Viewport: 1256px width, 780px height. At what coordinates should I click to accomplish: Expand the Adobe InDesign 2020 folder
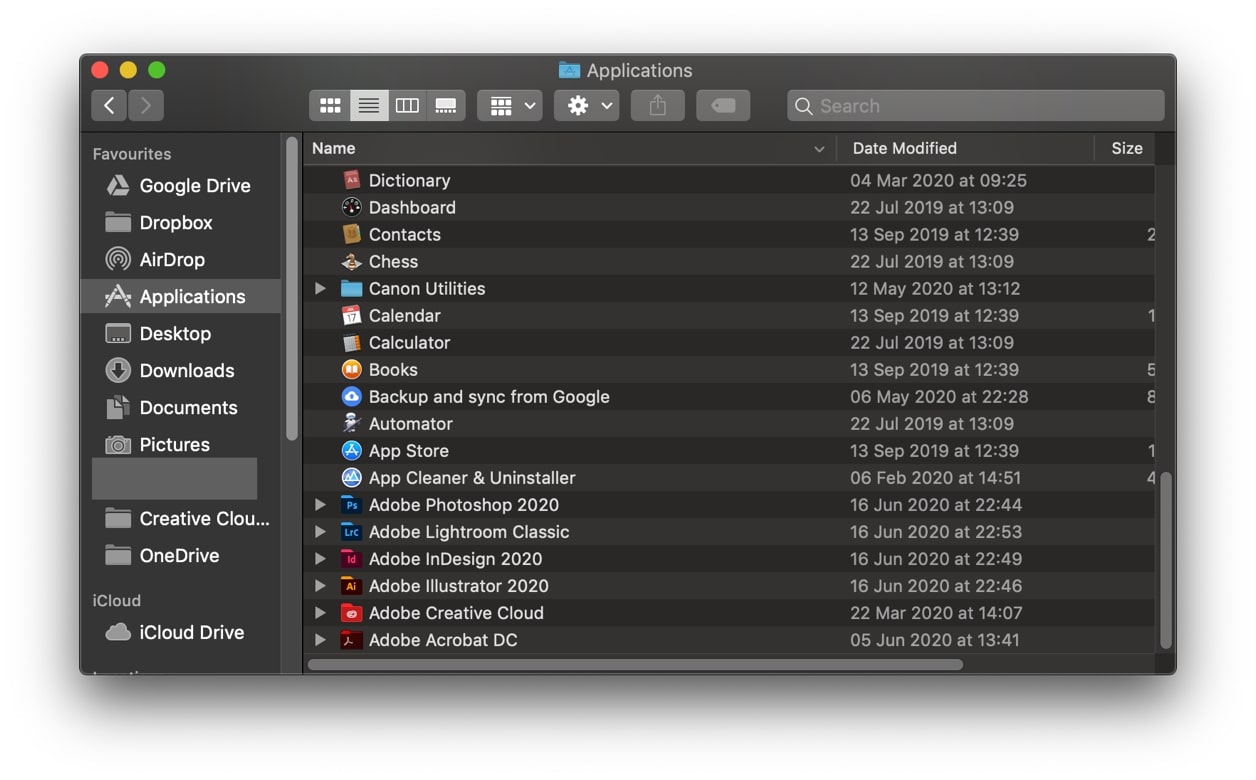coord(320,558)
